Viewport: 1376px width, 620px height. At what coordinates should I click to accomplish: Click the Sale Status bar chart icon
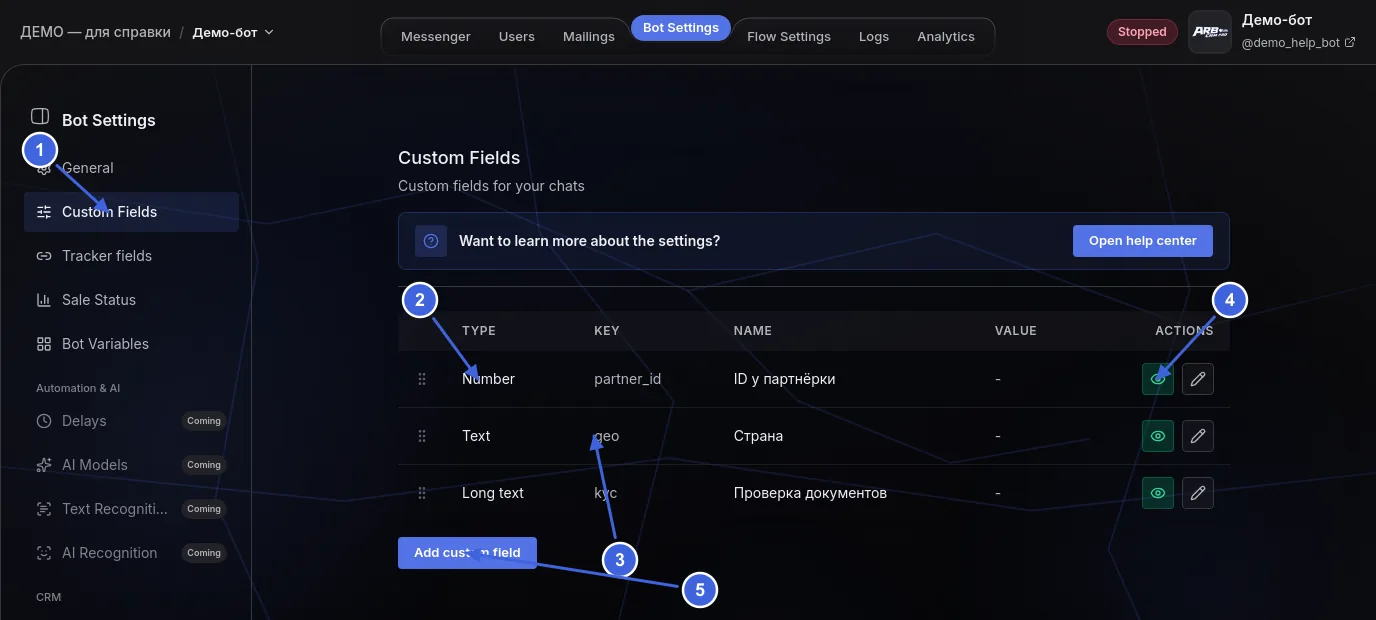[44, 300]
